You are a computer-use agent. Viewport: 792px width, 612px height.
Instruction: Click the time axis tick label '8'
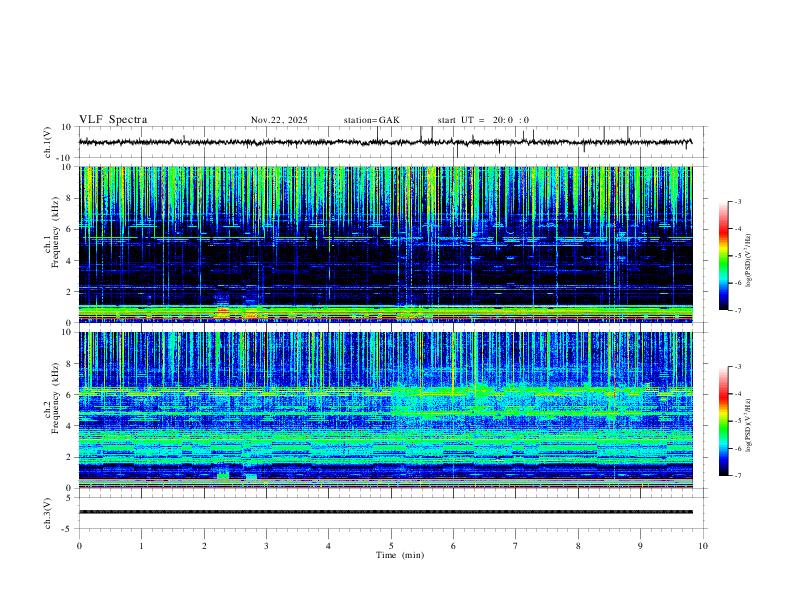click(x=578, y=546)
